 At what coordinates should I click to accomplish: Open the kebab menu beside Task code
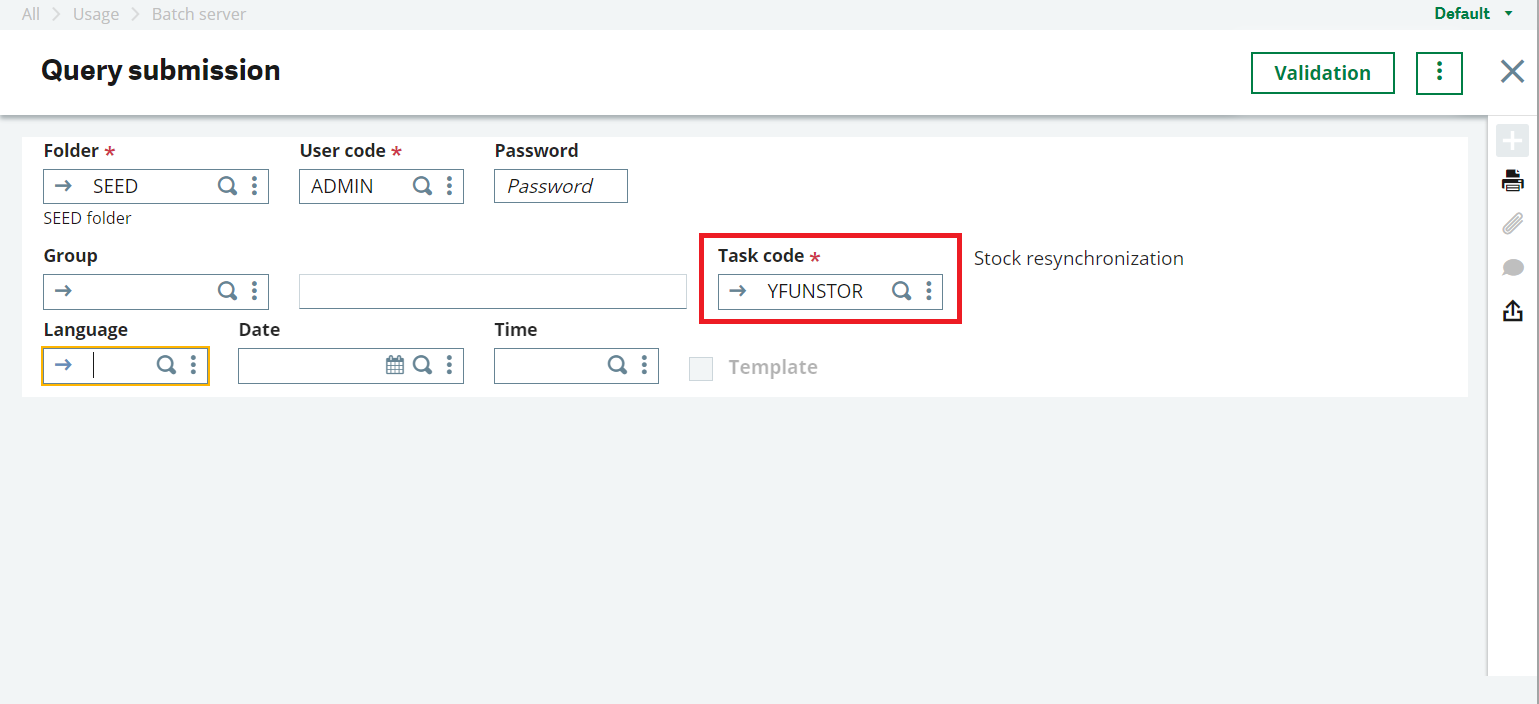929,291
